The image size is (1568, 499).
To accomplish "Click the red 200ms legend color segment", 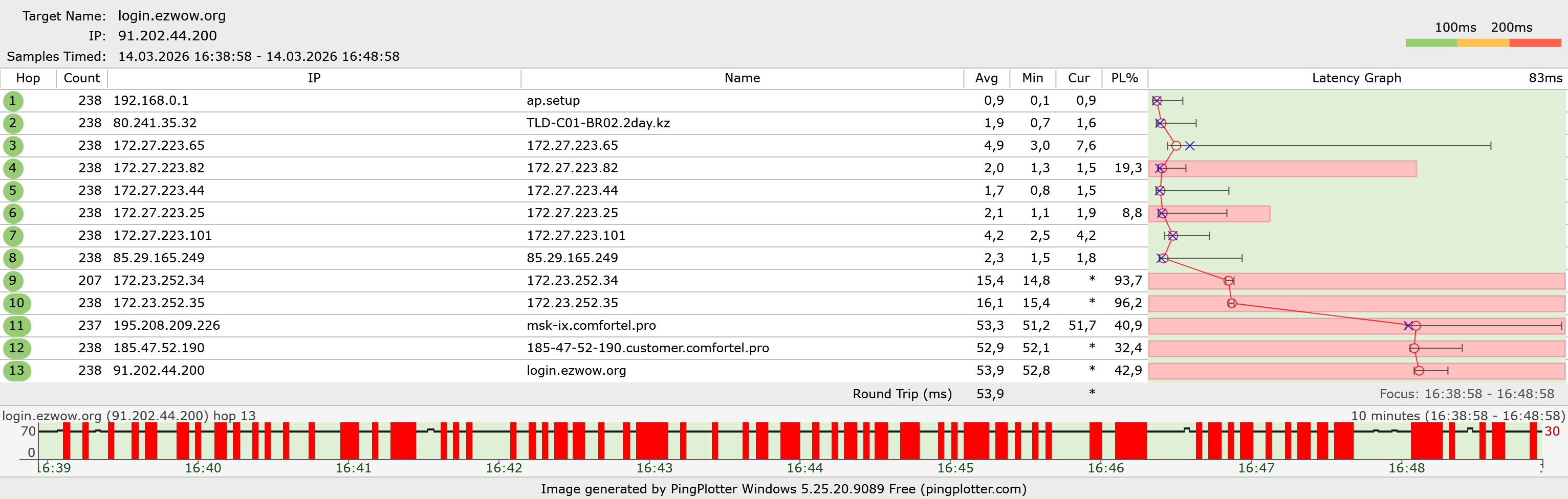I will [x=1535, y=43].
